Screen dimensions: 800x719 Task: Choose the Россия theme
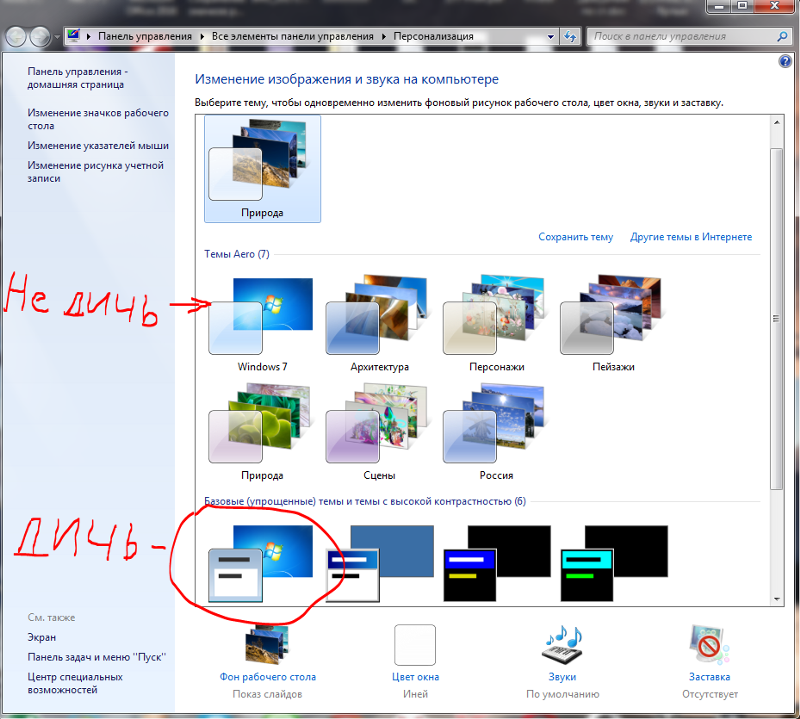point(496,432)
